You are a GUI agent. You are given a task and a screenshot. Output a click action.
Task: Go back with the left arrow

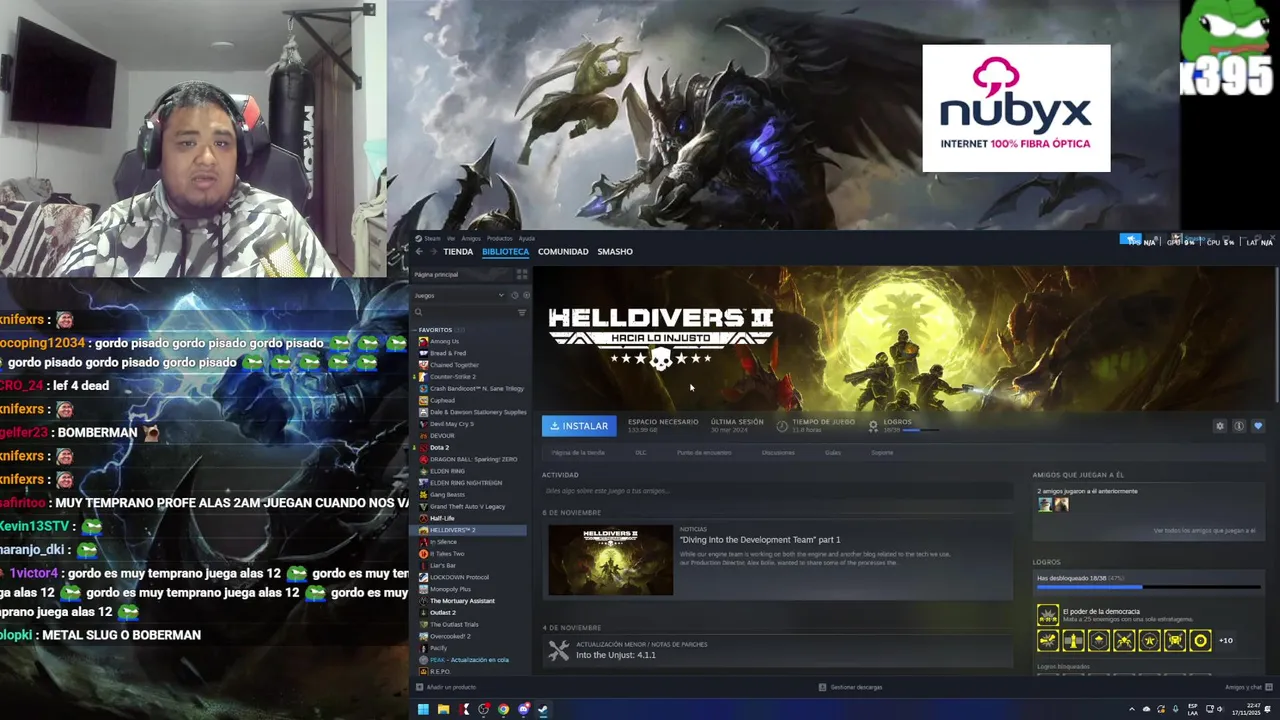pos(419,251)
